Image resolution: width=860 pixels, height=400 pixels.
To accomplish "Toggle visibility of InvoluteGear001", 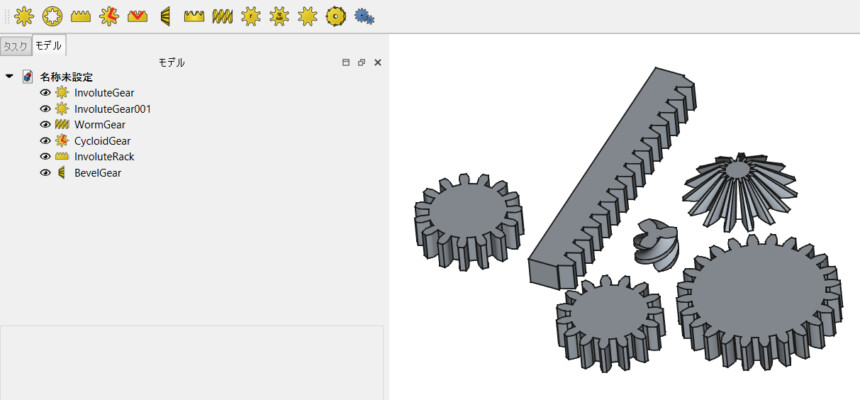I will click(46, 109).
